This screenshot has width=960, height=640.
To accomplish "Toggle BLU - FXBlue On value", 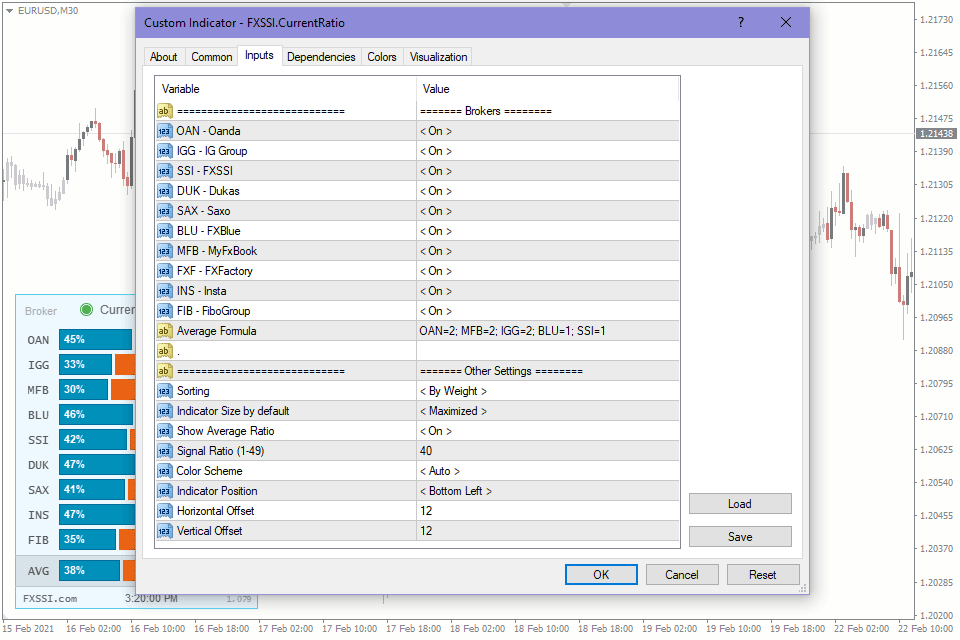I will pos(436,231).
